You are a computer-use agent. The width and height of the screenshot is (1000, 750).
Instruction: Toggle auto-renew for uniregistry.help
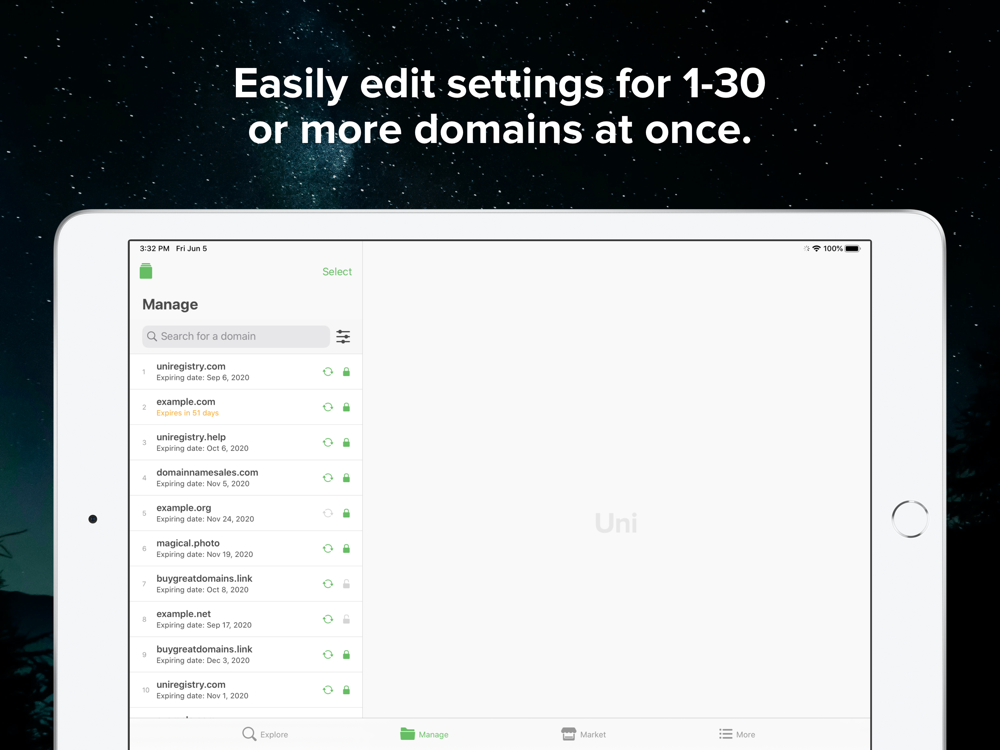pyautogui.click(x=328, y=443)
